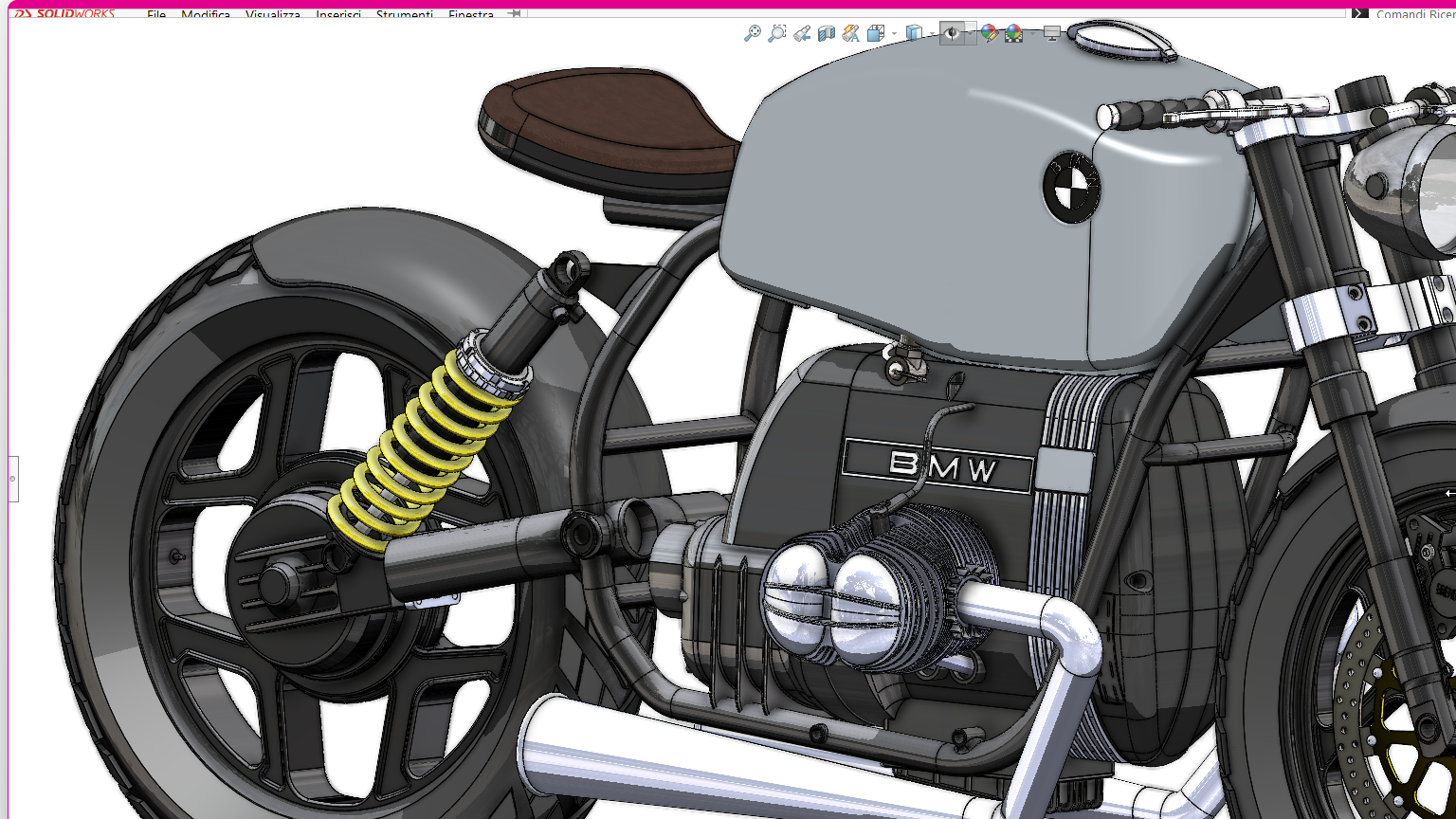Screen dimensions: 1456x819
Task: Click Zoom to Fit magnifier icon
Action: pyautogui.click(x=753, y=33)
